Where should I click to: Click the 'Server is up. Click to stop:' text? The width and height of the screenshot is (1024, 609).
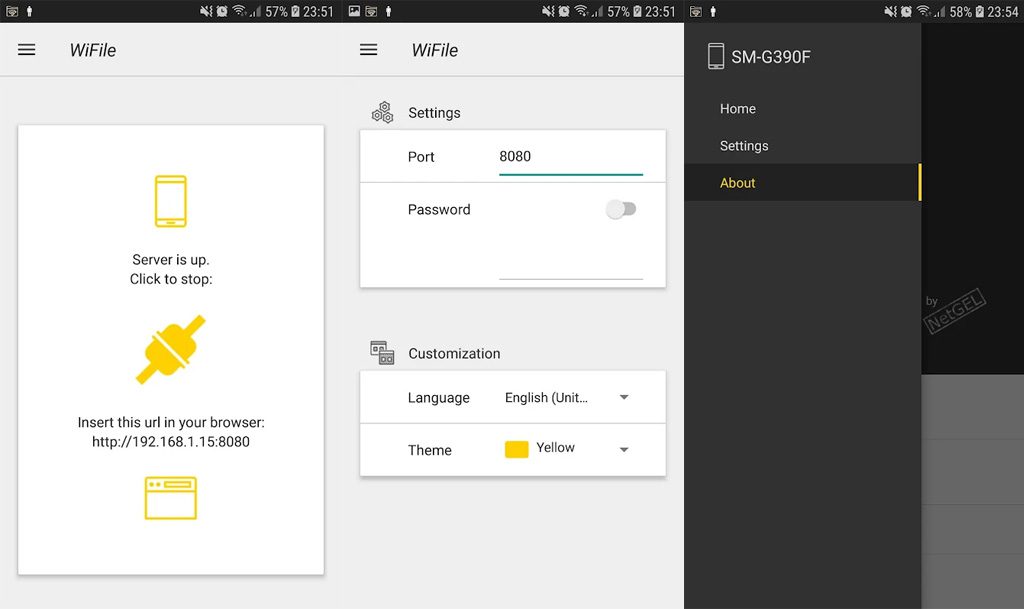pyautogui.click(x=170, y=269)
